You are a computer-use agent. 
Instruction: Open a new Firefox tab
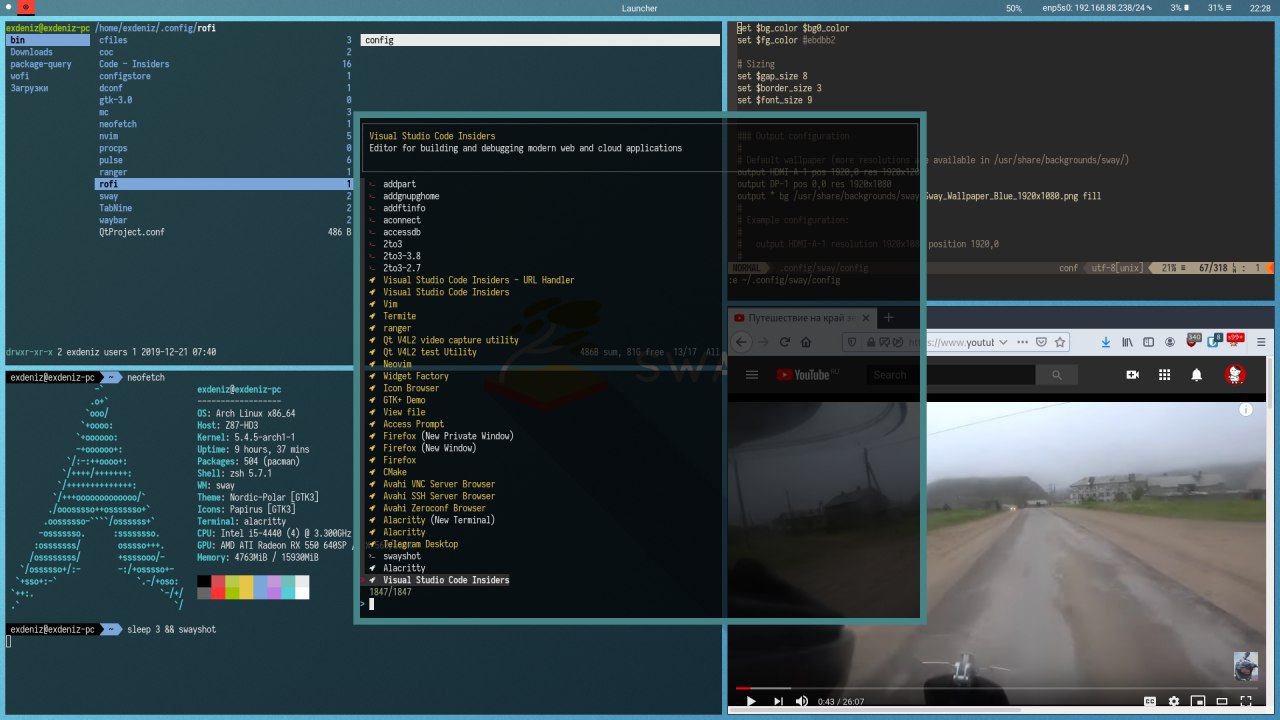pyautogui.click(x=888, y=318)
